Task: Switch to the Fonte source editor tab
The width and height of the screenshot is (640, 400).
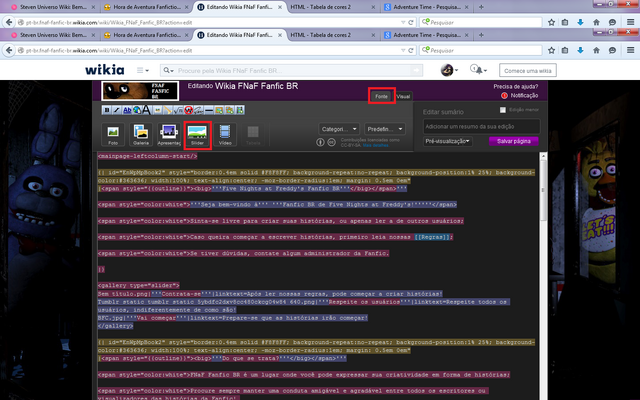Action: pos(382,96)
